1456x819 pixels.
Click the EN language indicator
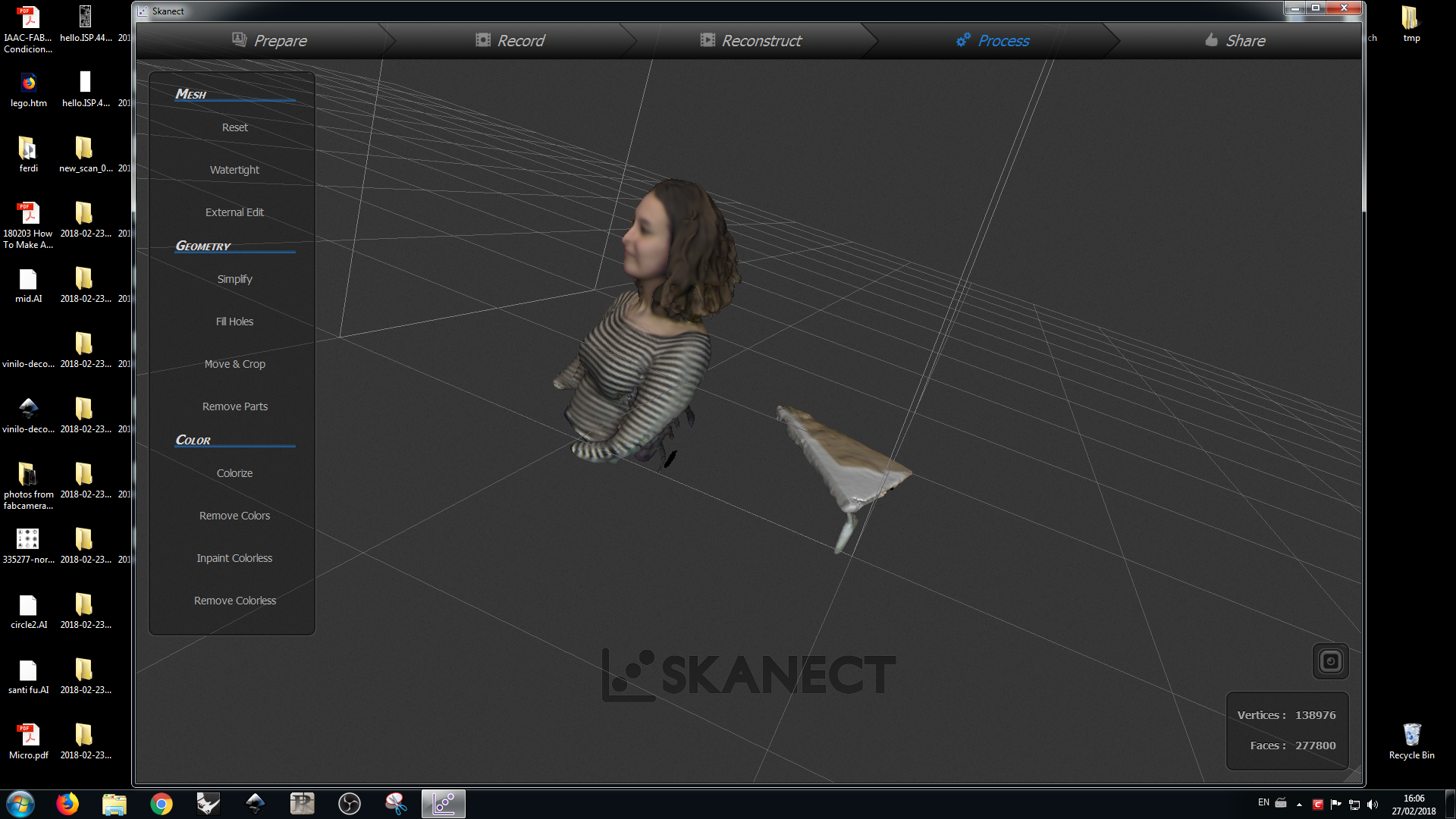pos(1263,802)
